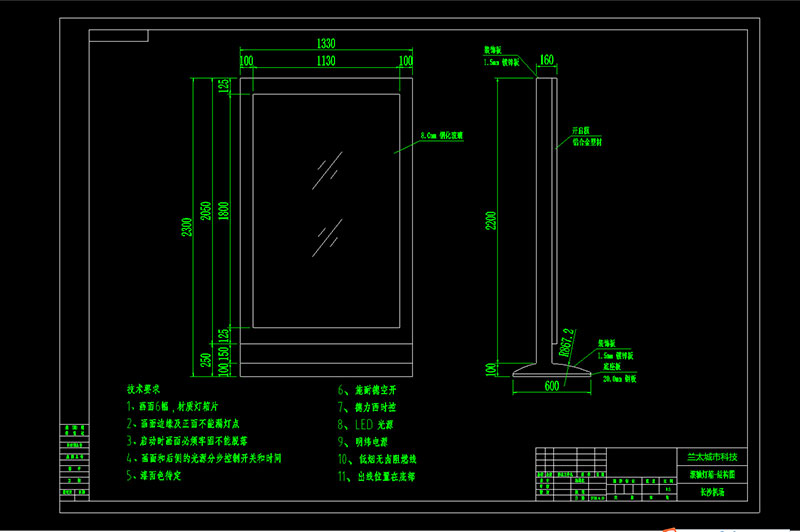The width and height of the screenshot is (800, 532).
Task: Select the 600 base width dimension
Action: point(551,386)
